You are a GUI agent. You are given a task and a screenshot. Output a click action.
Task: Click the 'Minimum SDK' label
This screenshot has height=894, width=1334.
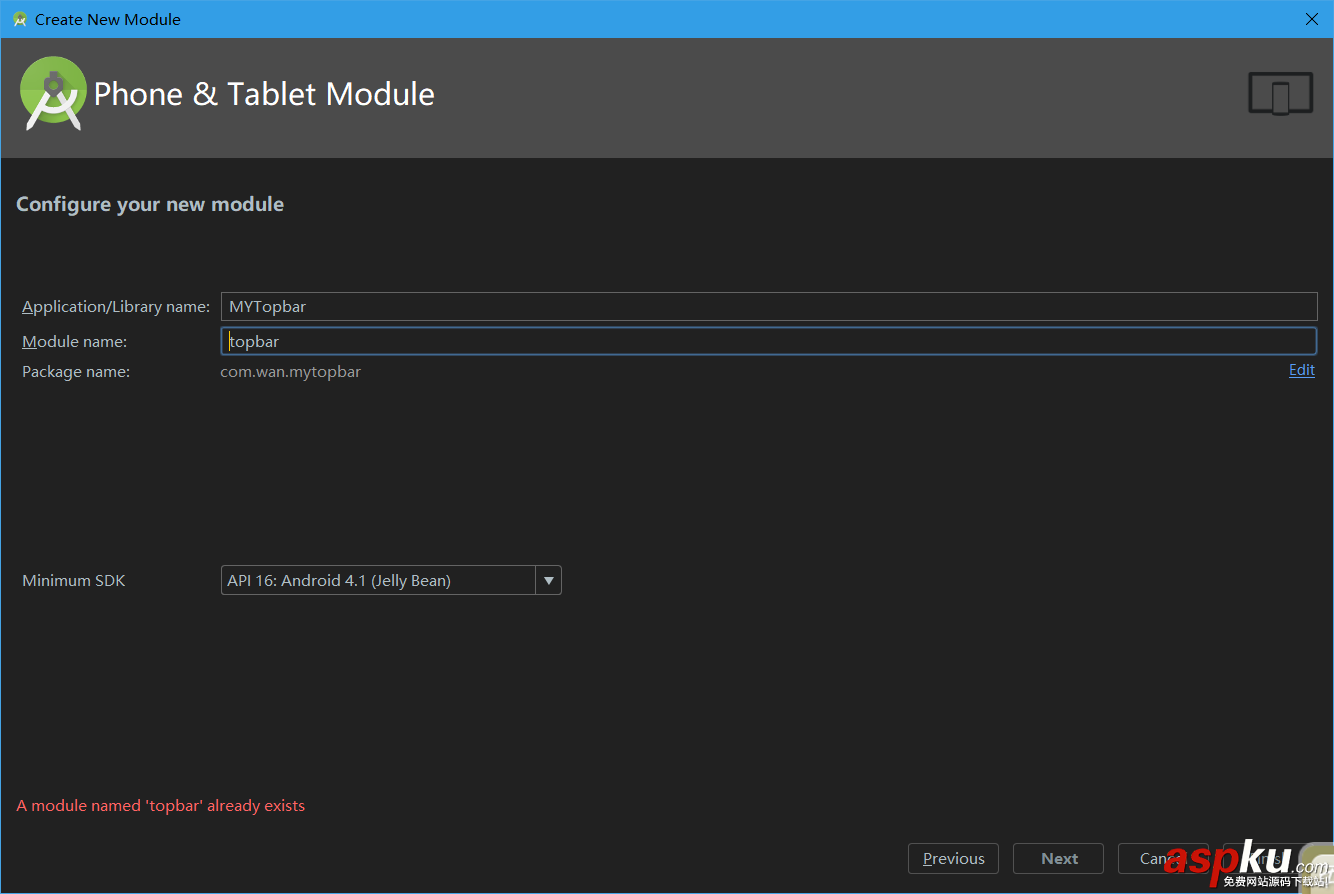(74, 581)
